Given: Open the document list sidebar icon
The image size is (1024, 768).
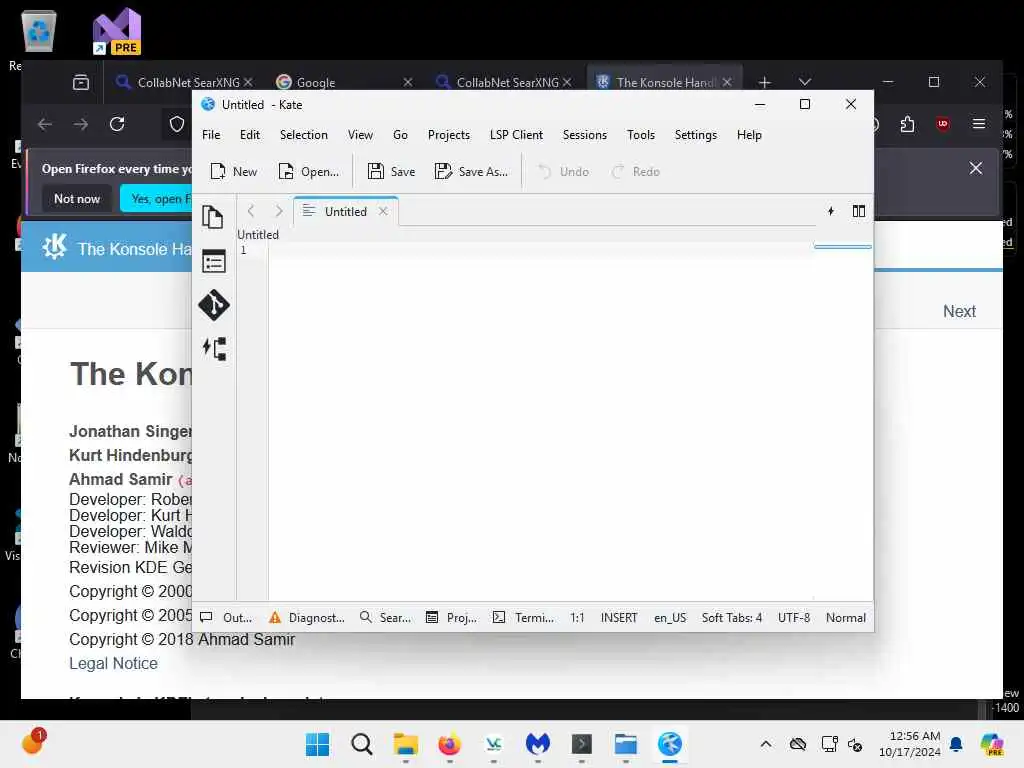Looking at the screenshot, I should pyautogui.click(x=213, y=262).
